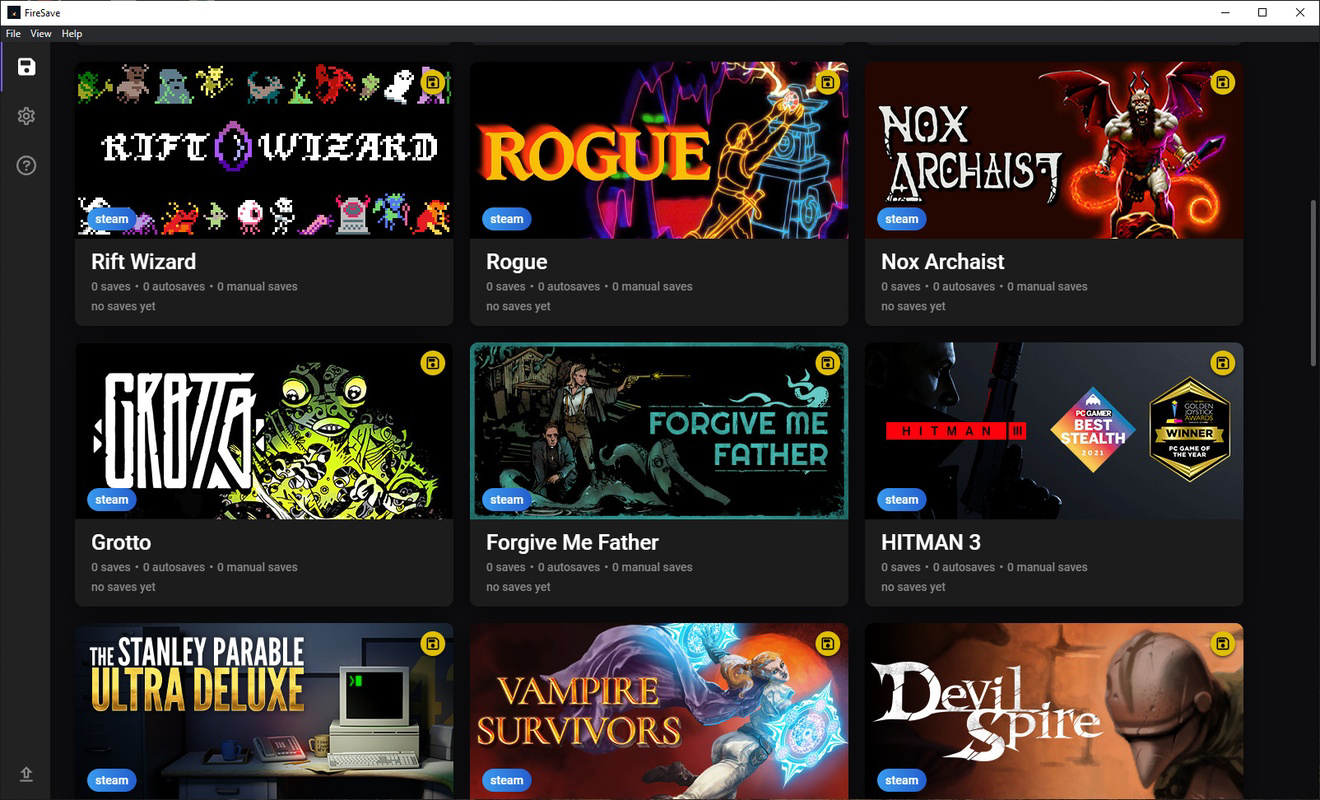Select the Forgive Me Father banner image
Image resolution: width=1320 pixels, height=800 pixels.
pos(659,431)
